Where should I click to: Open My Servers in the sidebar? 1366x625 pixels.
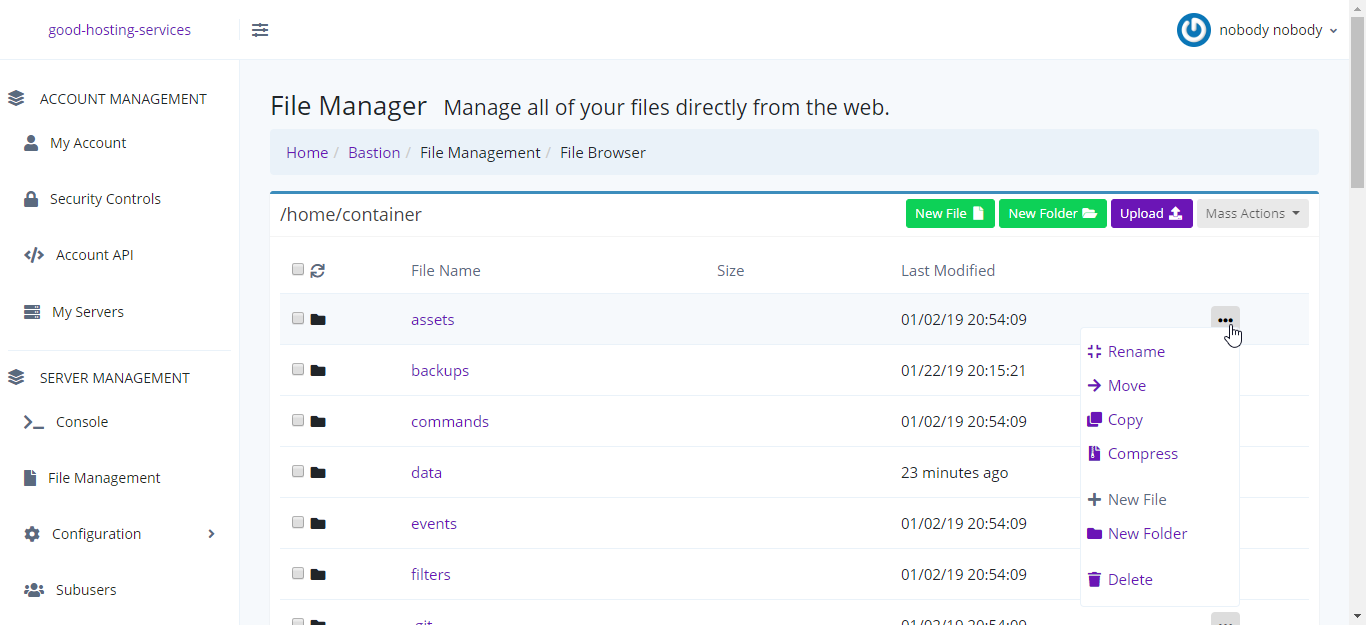coord(88,312)
